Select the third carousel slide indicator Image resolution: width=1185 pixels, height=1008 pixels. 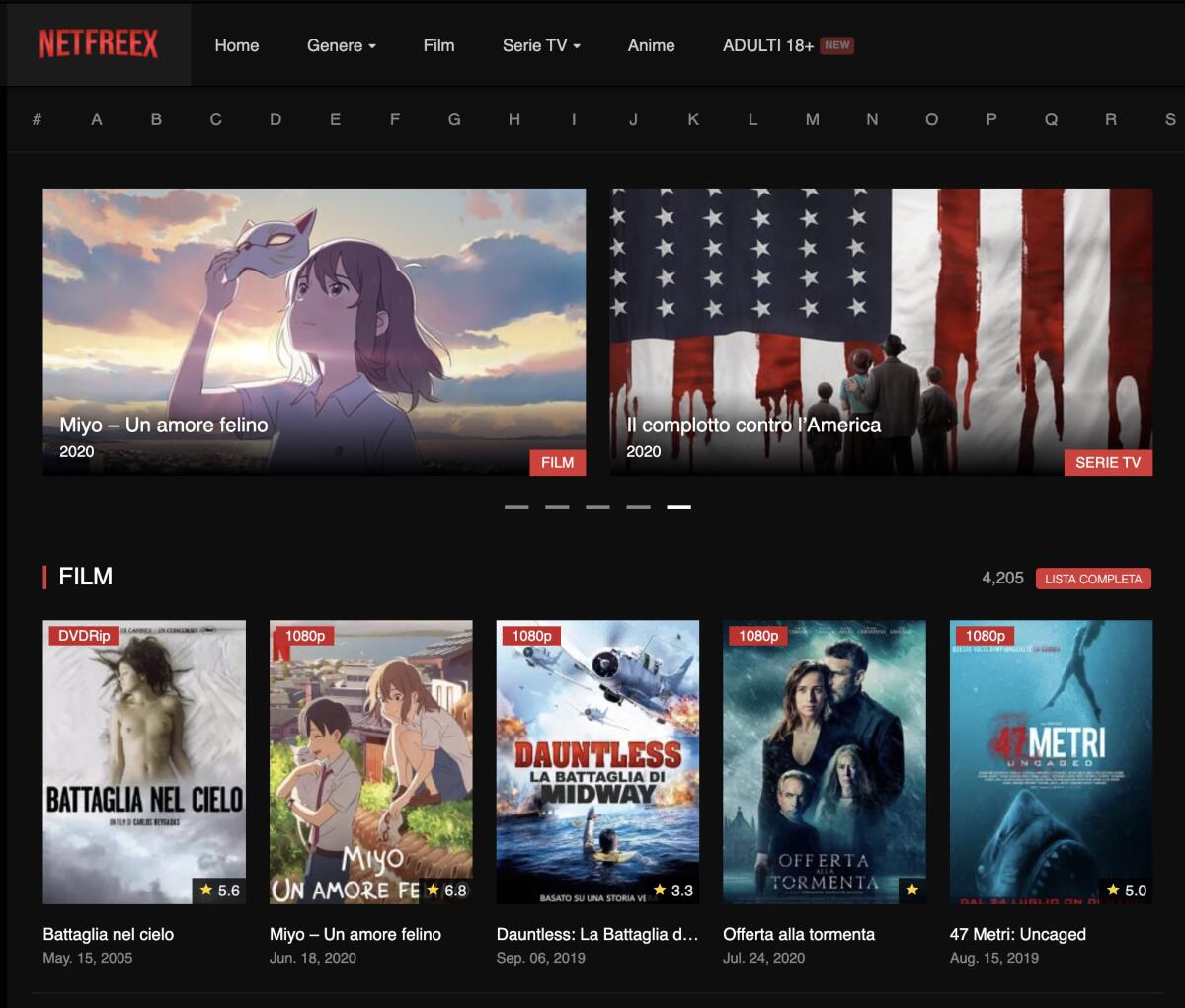pyautogui.click(x=597, y=507)
